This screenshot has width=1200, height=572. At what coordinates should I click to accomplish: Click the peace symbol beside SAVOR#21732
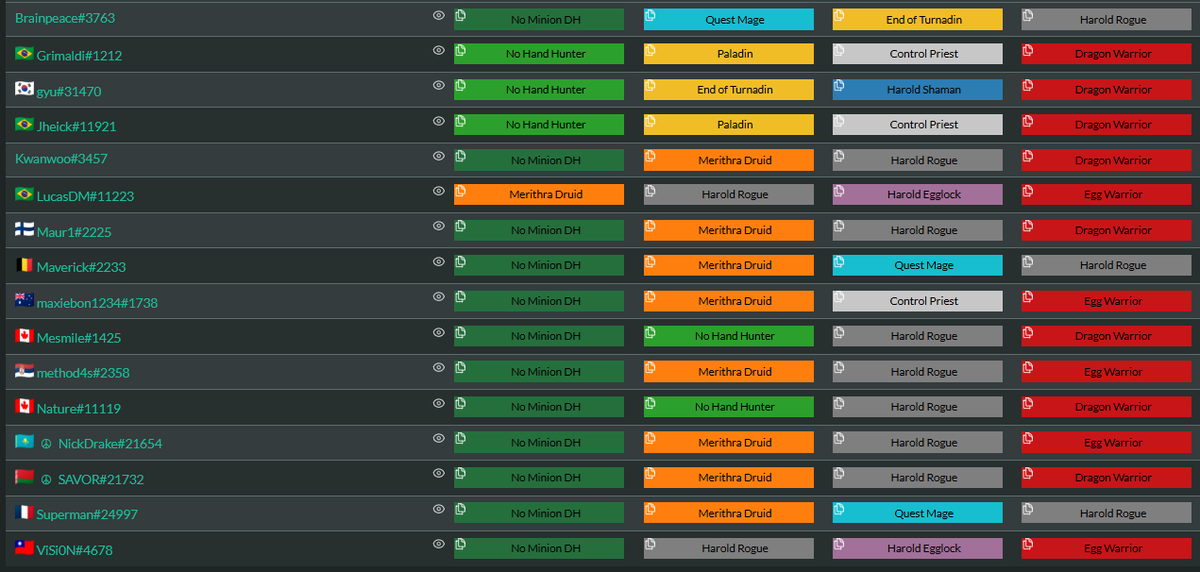46,479
